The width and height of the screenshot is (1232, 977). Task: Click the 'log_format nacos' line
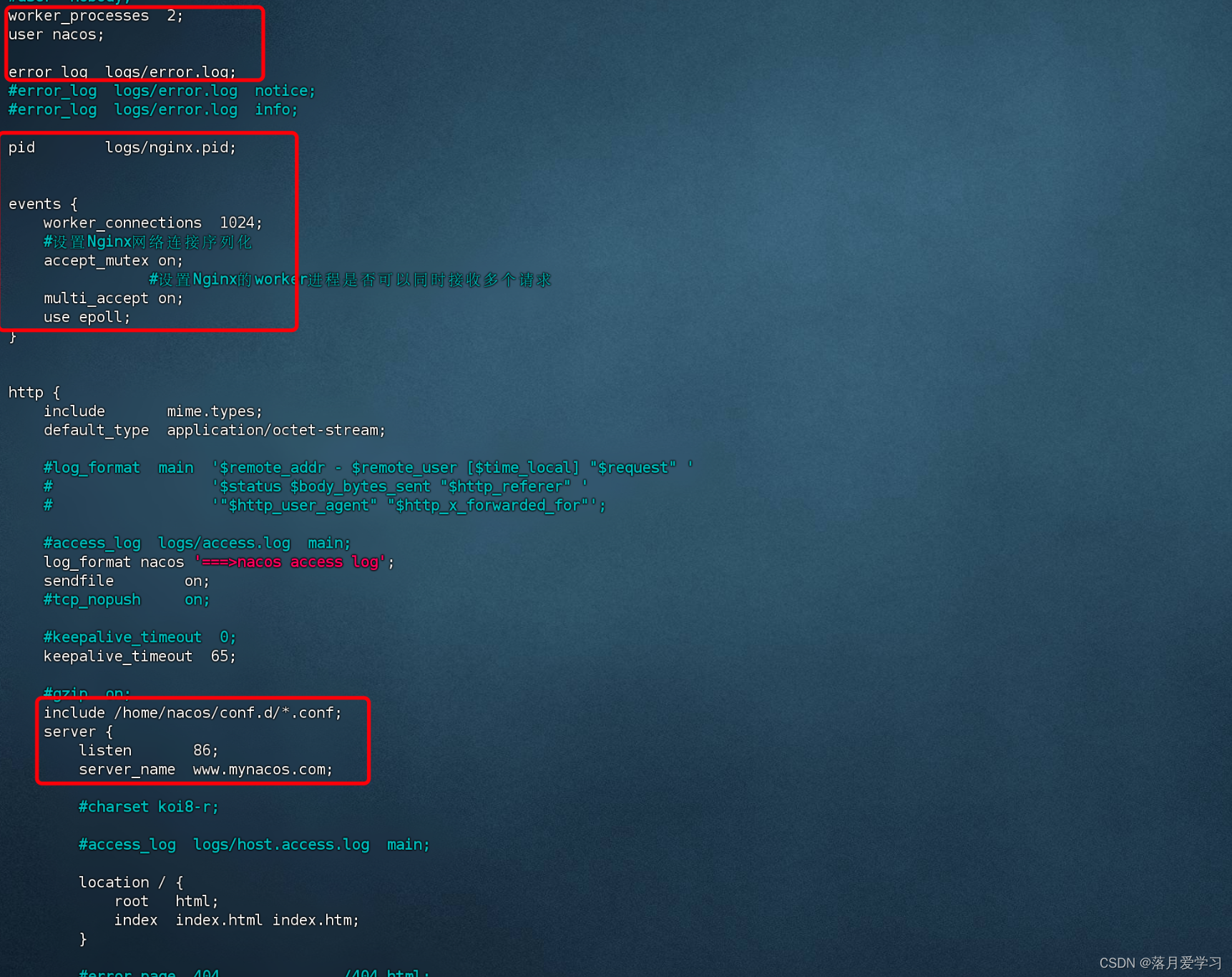(x=219, y=562)
